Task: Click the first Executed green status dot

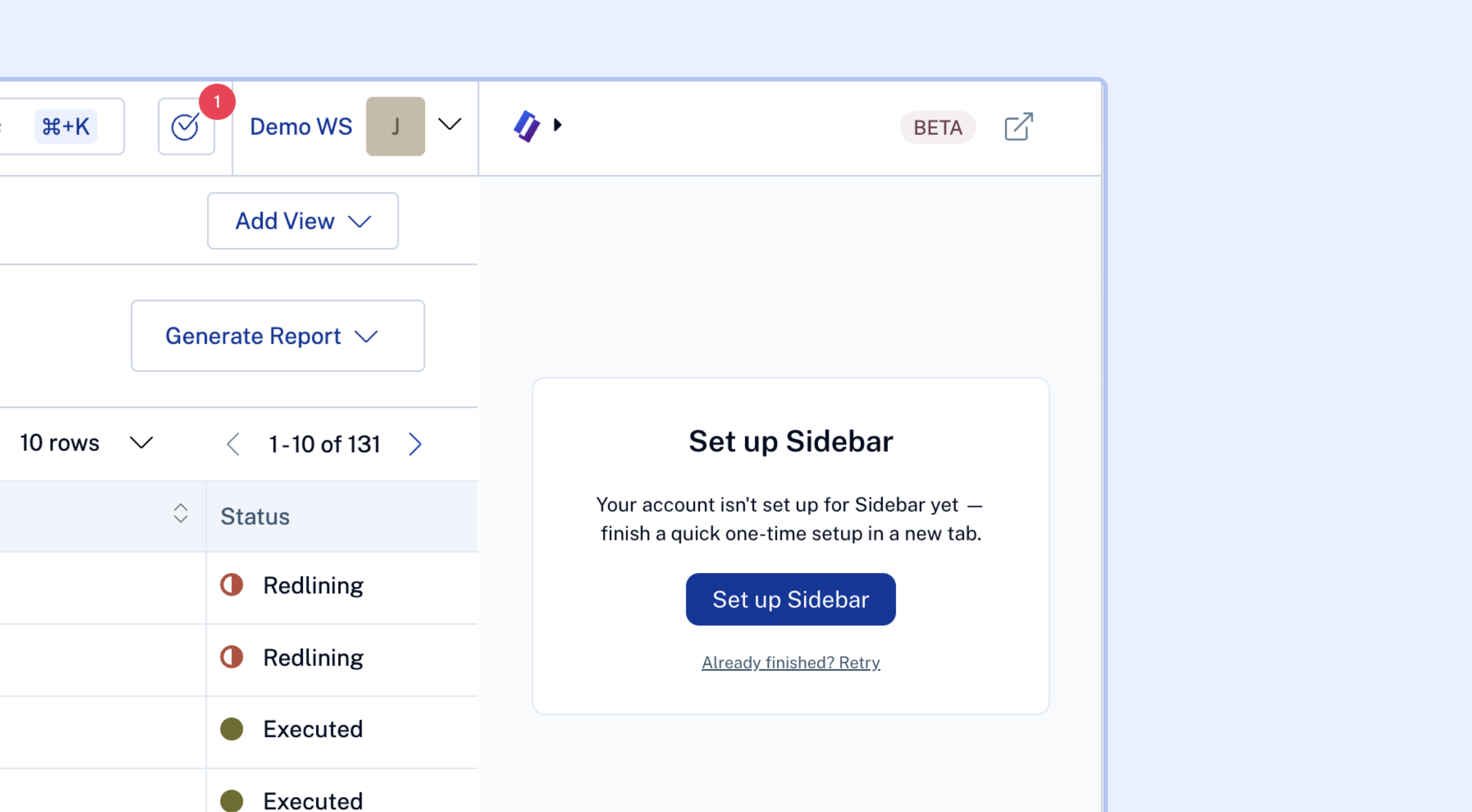Action: click(232, 729)
